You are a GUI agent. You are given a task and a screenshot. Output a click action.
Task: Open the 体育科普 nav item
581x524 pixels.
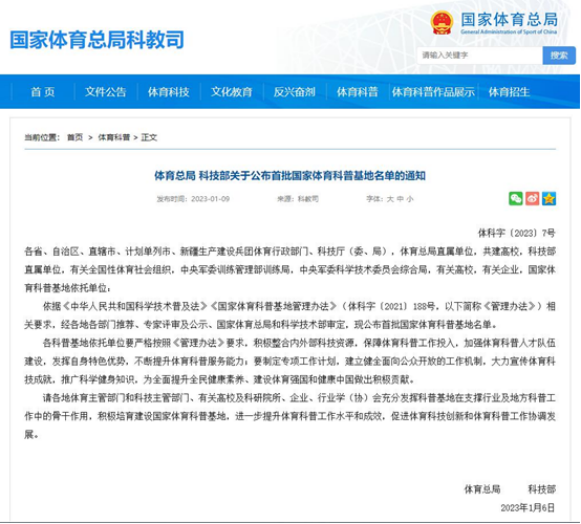pyautogui.click(x=358, y=92)
